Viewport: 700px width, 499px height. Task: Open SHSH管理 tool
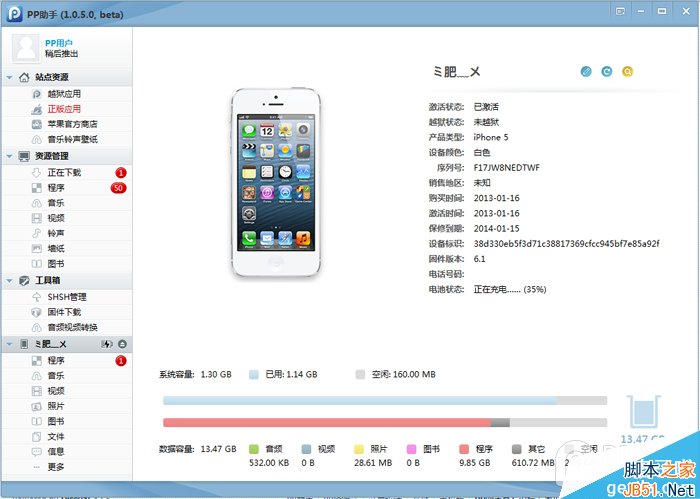pyautogui.click(x=67, y=297)
